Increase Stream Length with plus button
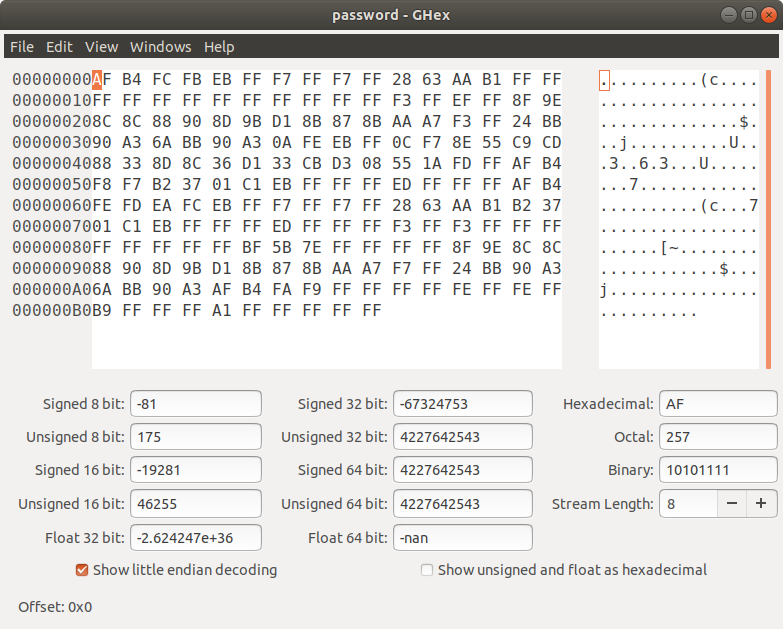This screenshot has width=783, height=629. [761, 503]
